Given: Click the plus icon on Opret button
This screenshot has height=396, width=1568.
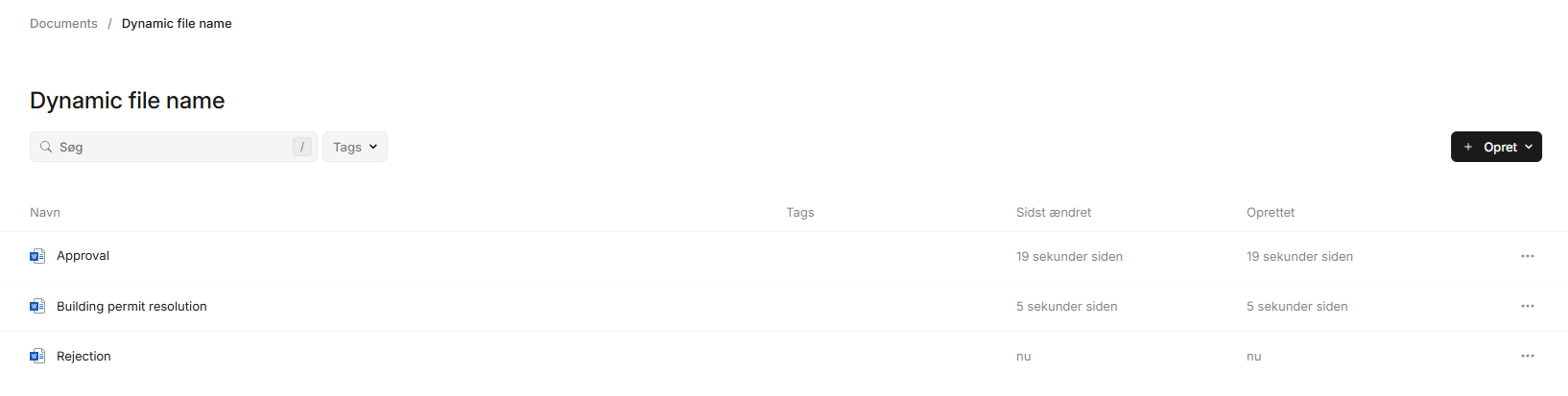Looking at the screenshot, I should tap(1468, 147).
